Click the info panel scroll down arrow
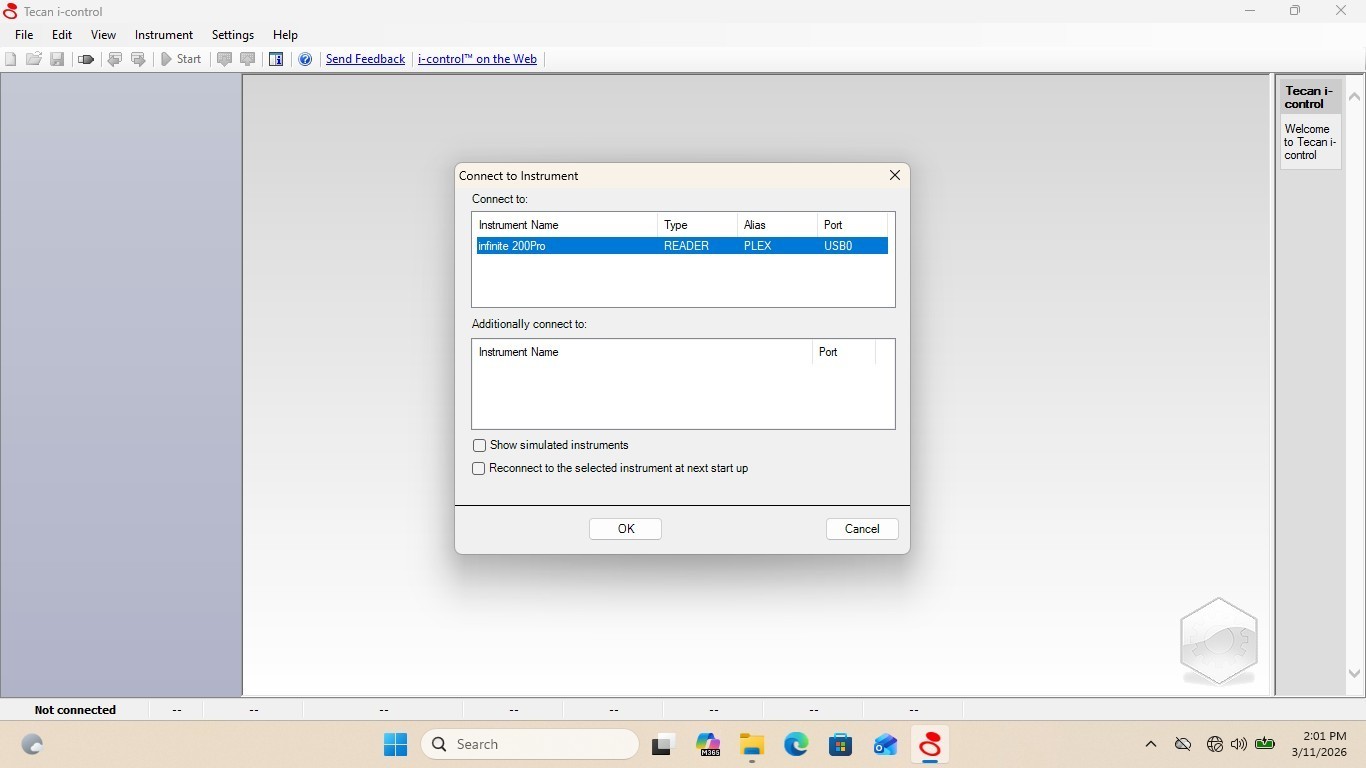The image size is (1366, 768). 1355,674
